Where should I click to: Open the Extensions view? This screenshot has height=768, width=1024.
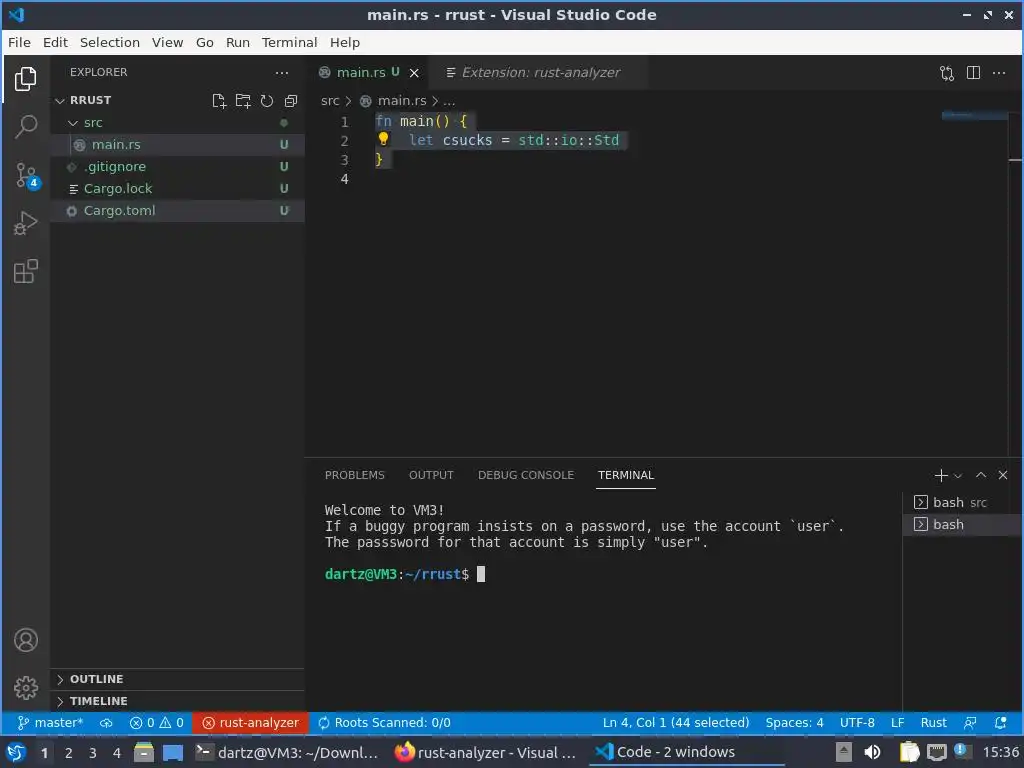(x=25, y=272)
